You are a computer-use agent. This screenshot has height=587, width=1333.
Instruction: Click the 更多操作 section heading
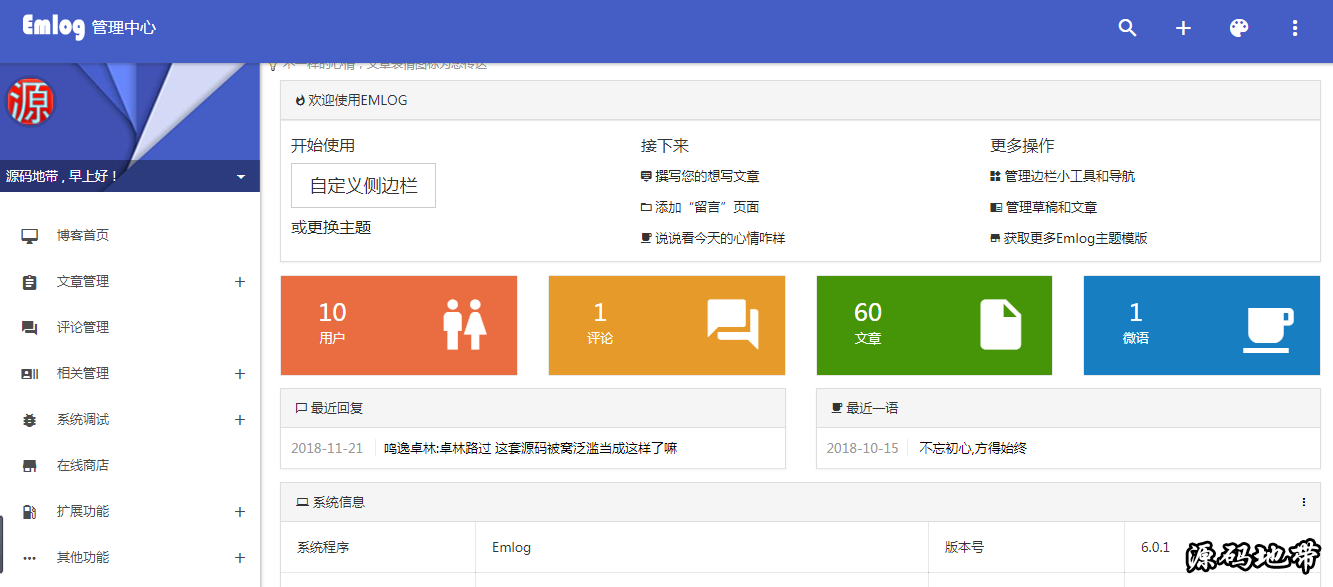[1023, 146]
